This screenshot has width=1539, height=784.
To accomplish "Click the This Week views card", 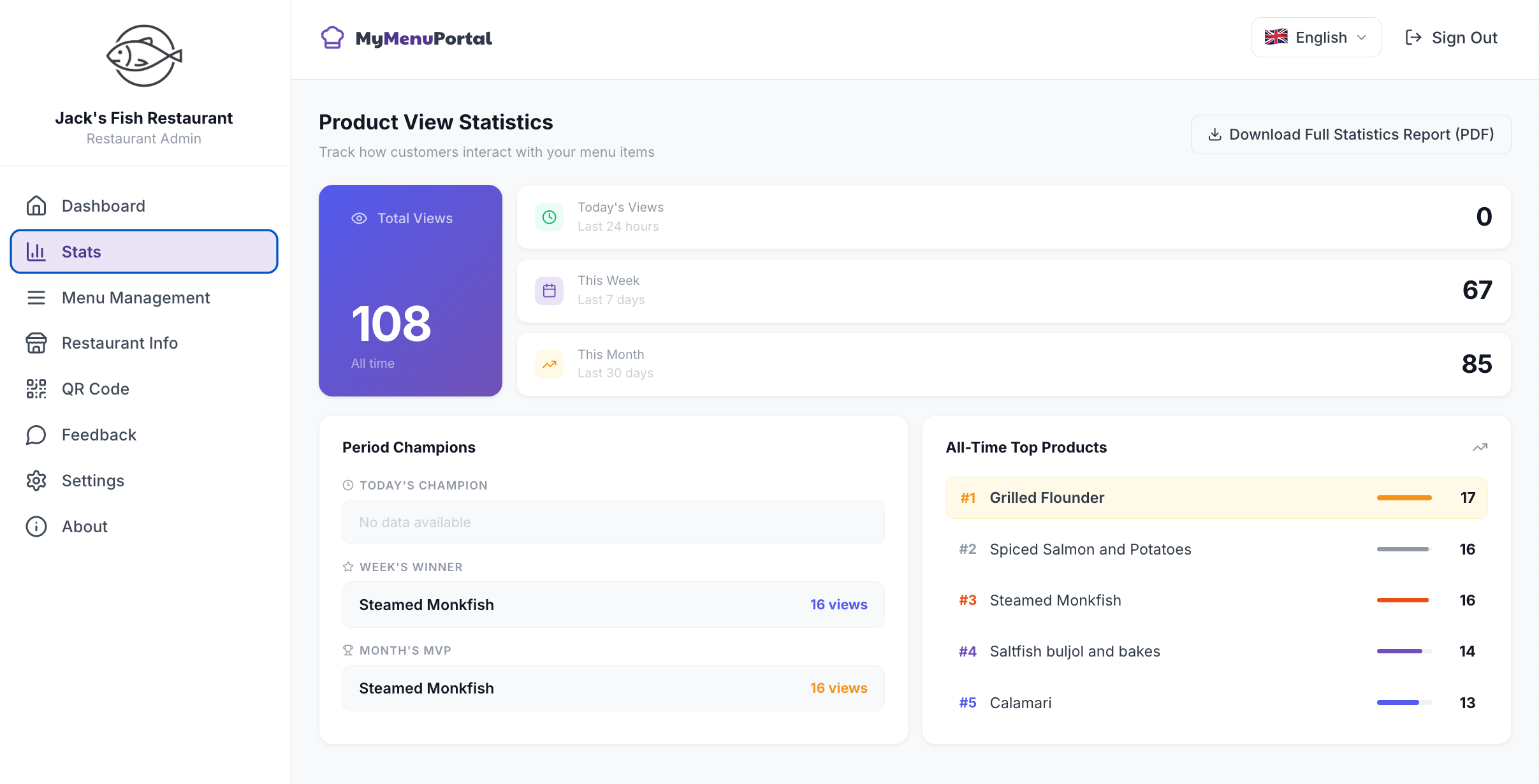I will coord(1014,291).
